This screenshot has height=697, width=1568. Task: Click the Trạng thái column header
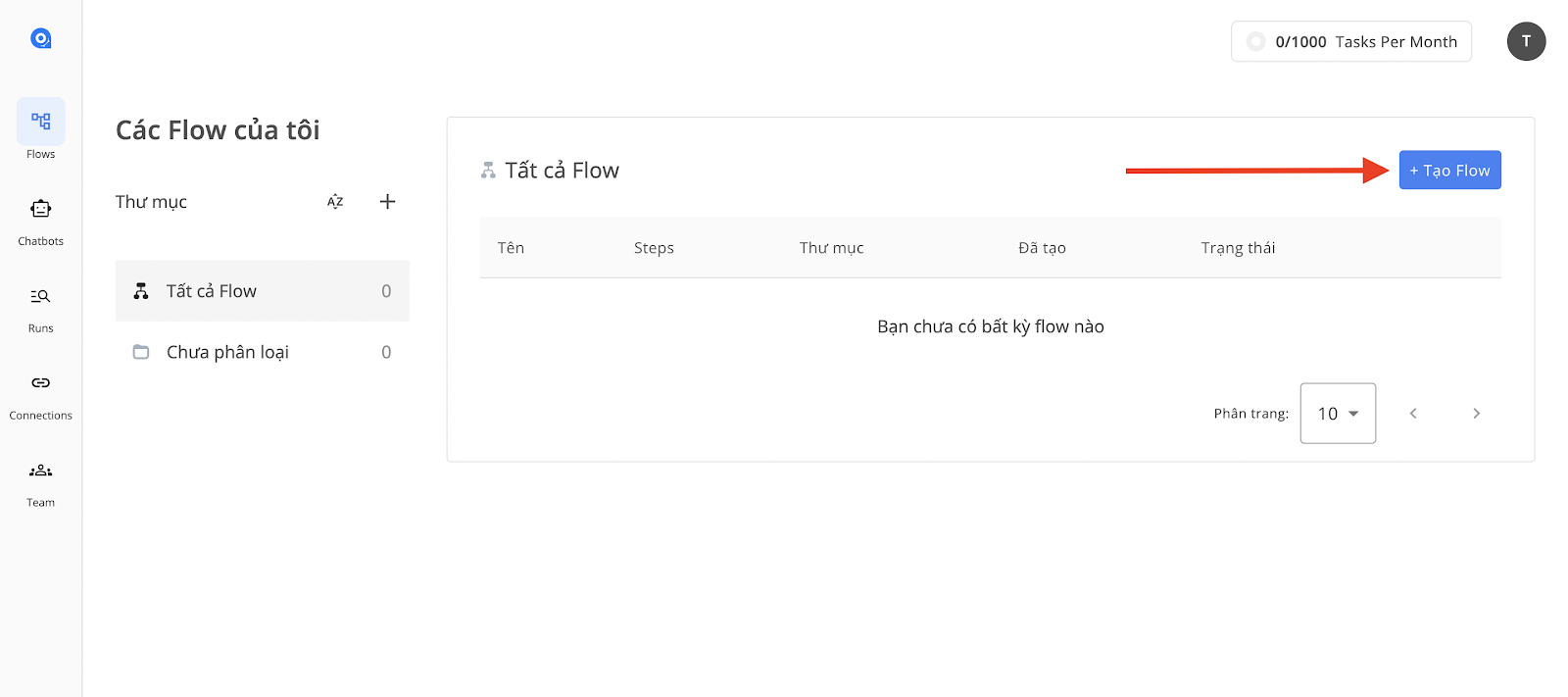1238,248
